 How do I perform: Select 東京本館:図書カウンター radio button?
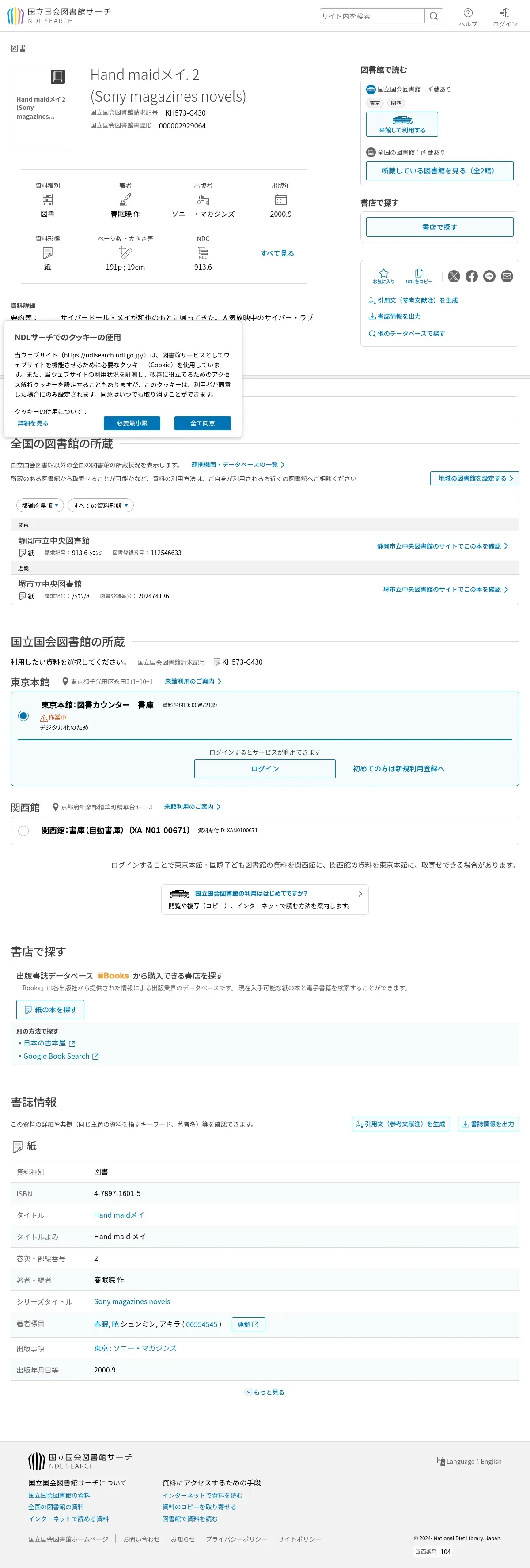[x=23, y=716]
